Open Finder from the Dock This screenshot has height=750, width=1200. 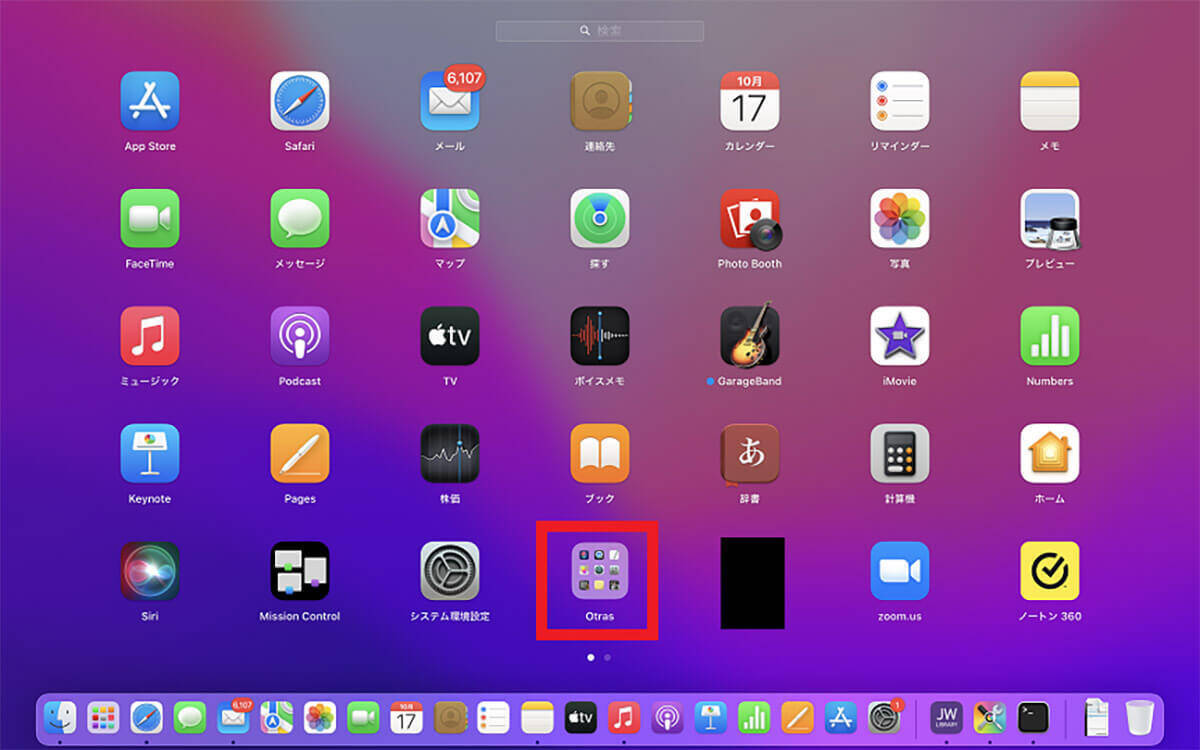click(60, 717)
